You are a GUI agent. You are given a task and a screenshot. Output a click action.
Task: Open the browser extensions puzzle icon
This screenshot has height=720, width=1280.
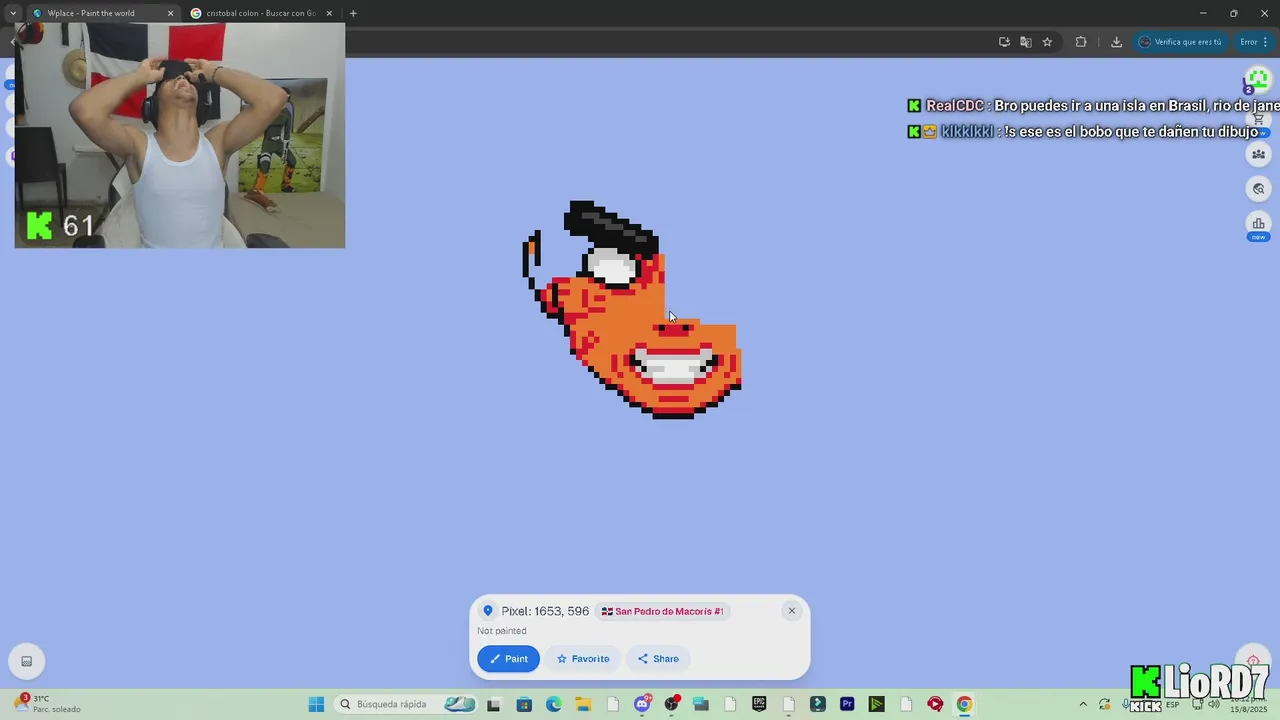[x=1081, y=42]
